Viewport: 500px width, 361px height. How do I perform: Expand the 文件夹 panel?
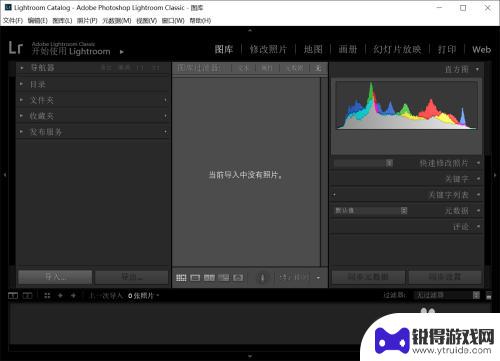22,100
